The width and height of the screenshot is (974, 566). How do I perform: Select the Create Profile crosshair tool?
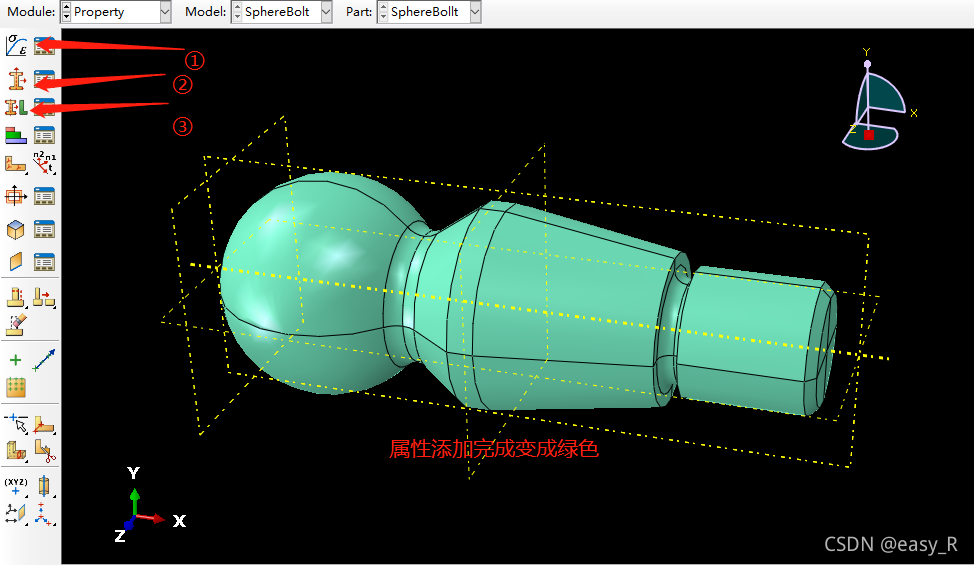coord(16,196)
